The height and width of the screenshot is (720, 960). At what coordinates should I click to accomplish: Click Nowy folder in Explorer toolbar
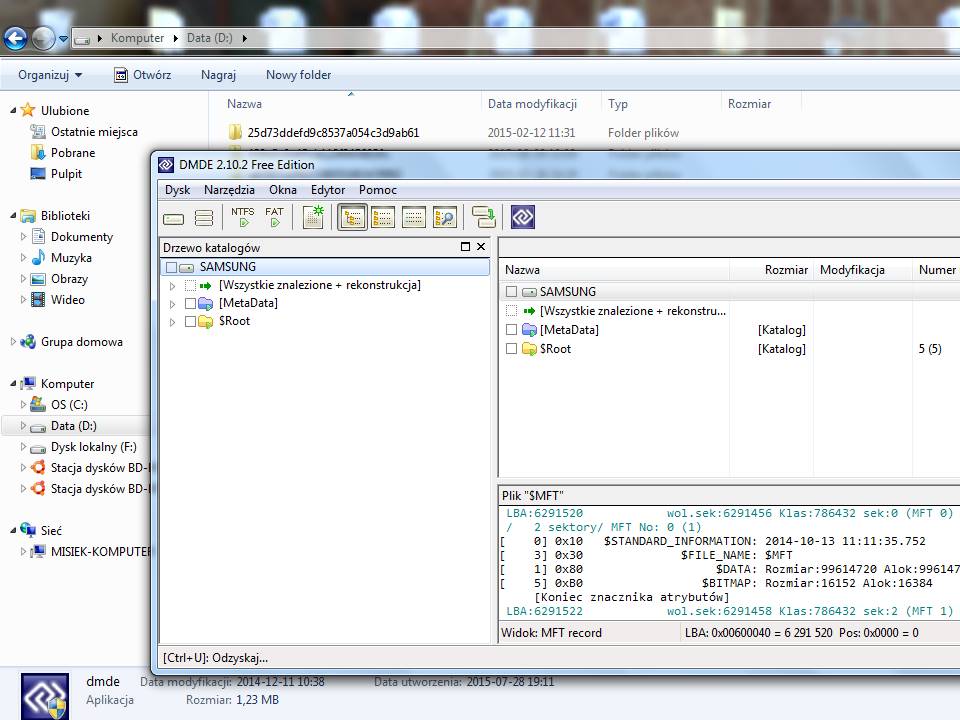click(298, 75)
